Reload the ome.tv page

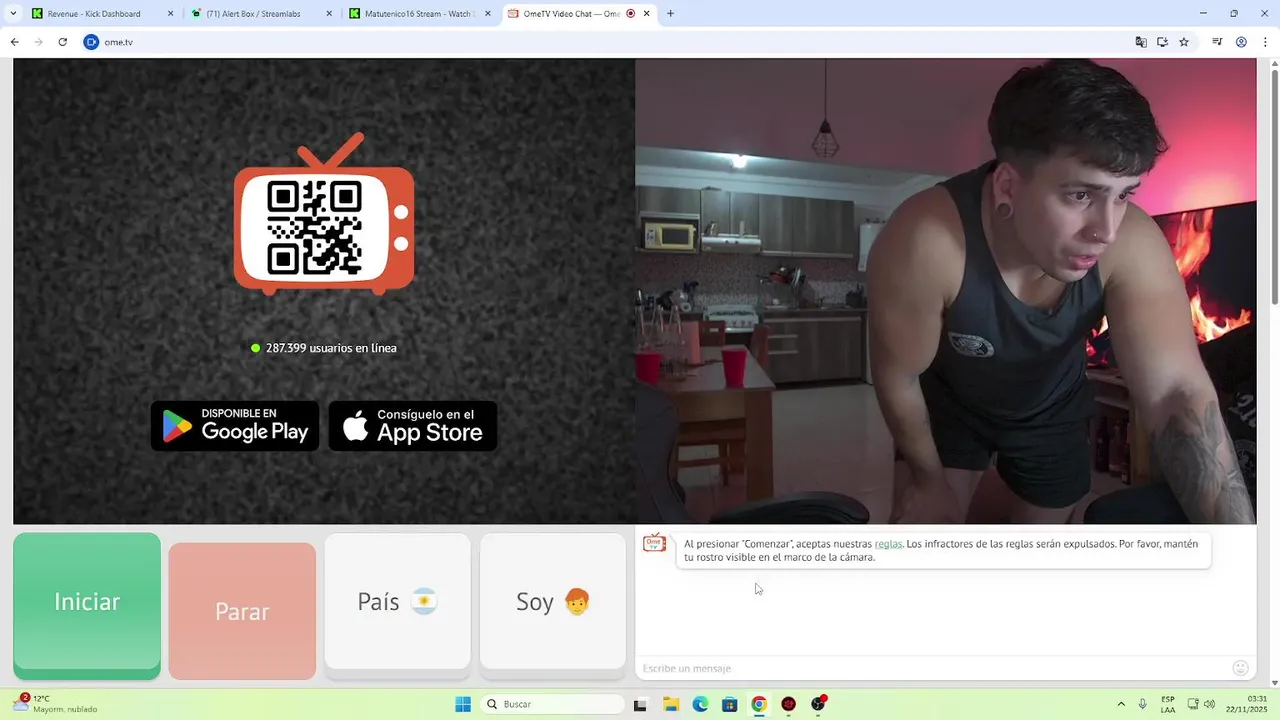tap(62, 42)
